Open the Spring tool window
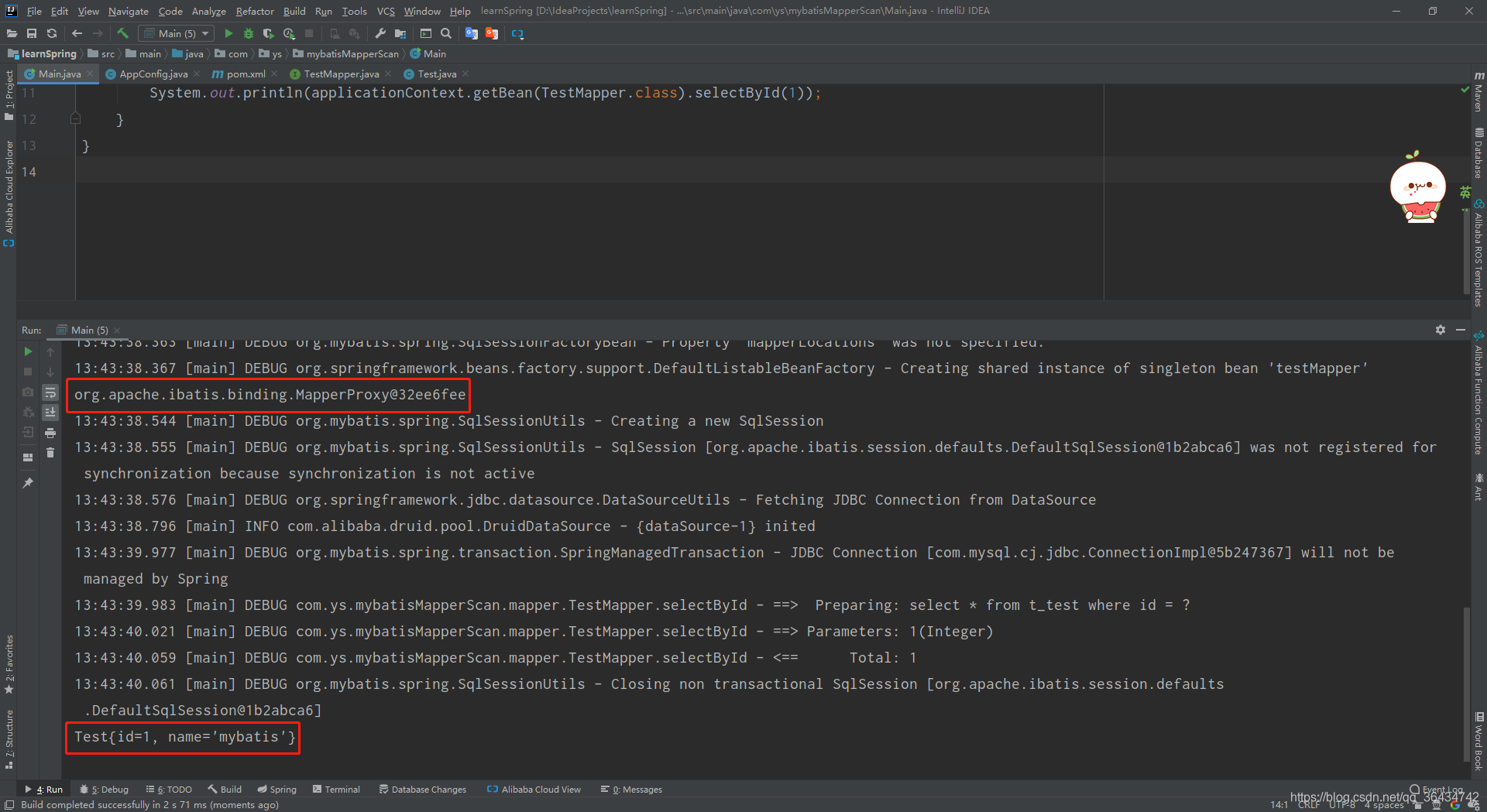Image resolution: width=1487 pixels, height=812 pixels. (x=277, y=790)
